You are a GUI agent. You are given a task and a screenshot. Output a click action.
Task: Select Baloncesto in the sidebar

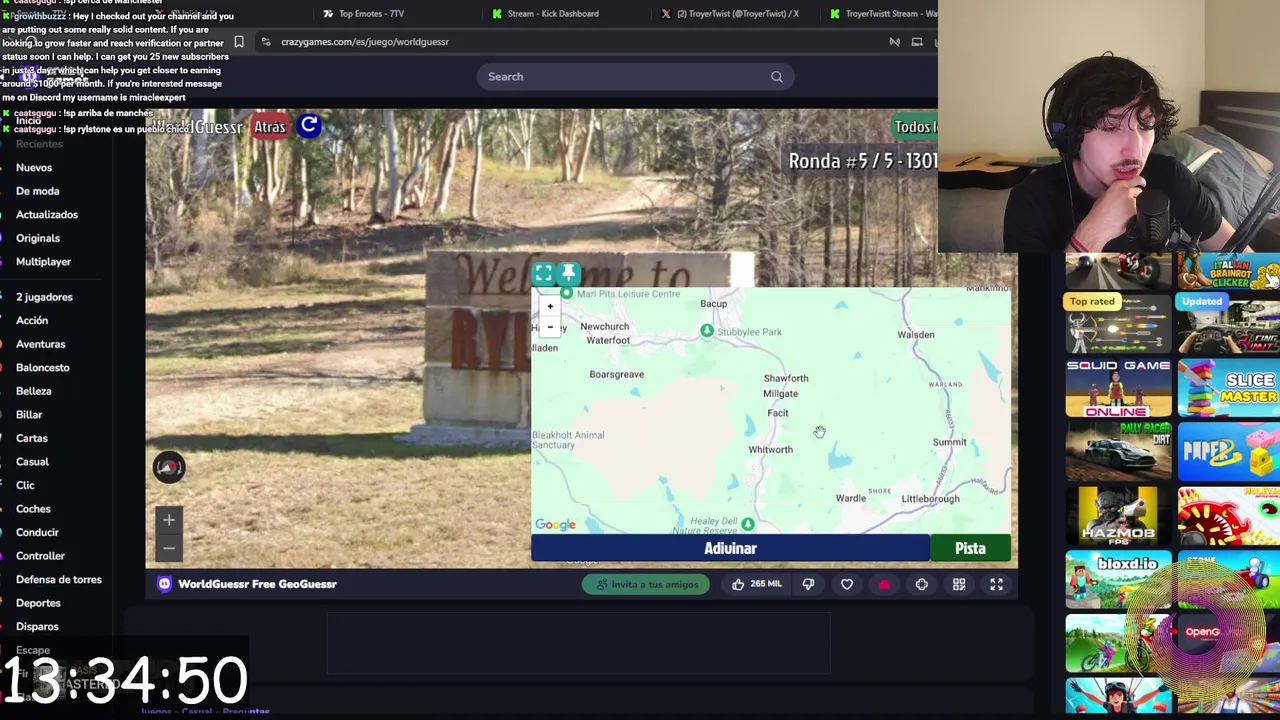coord(43,368)
